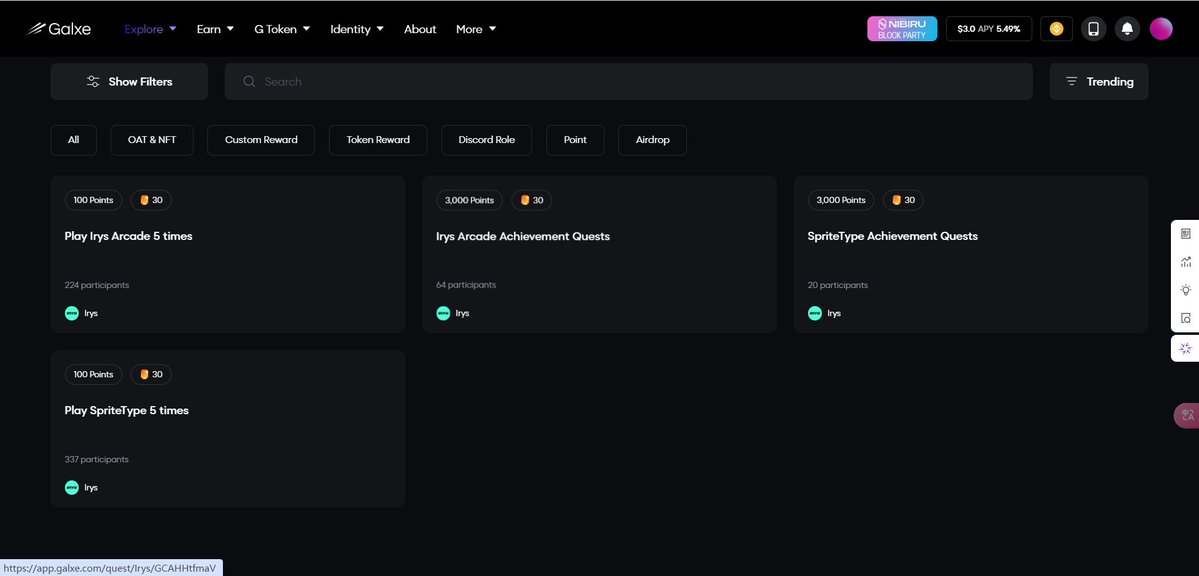Click the page search icon in side panel
1199x576 pixels.
coord(1185,318)
